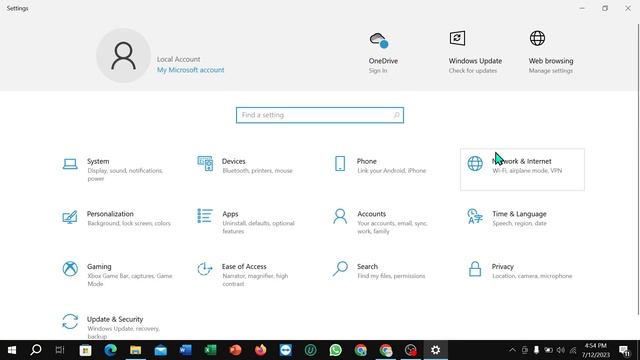Open the Apps settings category
This screenshot has height=360, width=640.
coord(252,222)
